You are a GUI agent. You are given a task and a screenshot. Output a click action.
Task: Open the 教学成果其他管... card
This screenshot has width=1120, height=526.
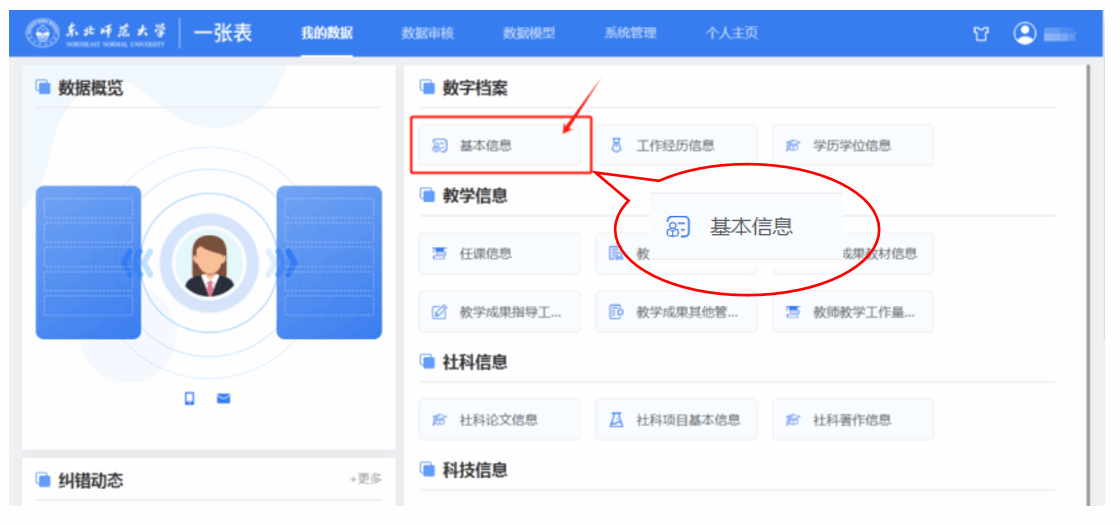(x=676, y=312)
